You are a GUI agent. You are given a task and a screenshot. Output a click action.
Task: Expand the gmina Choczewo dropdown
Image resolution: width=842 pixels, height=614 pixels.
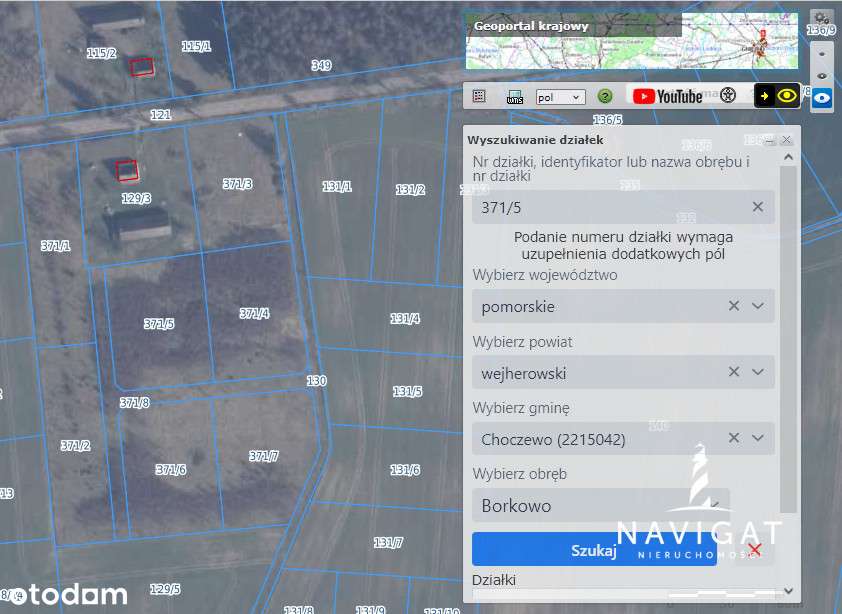pos(758,438)
